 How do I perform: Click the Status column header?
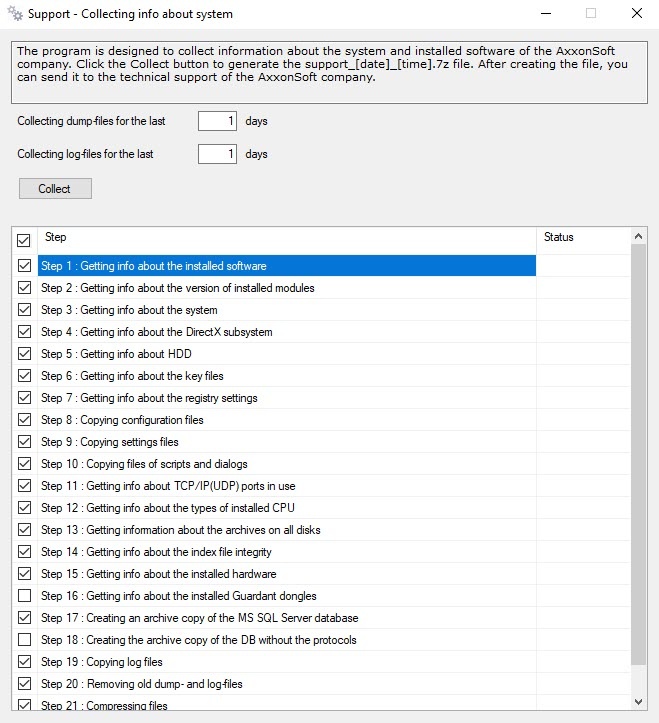582,238
